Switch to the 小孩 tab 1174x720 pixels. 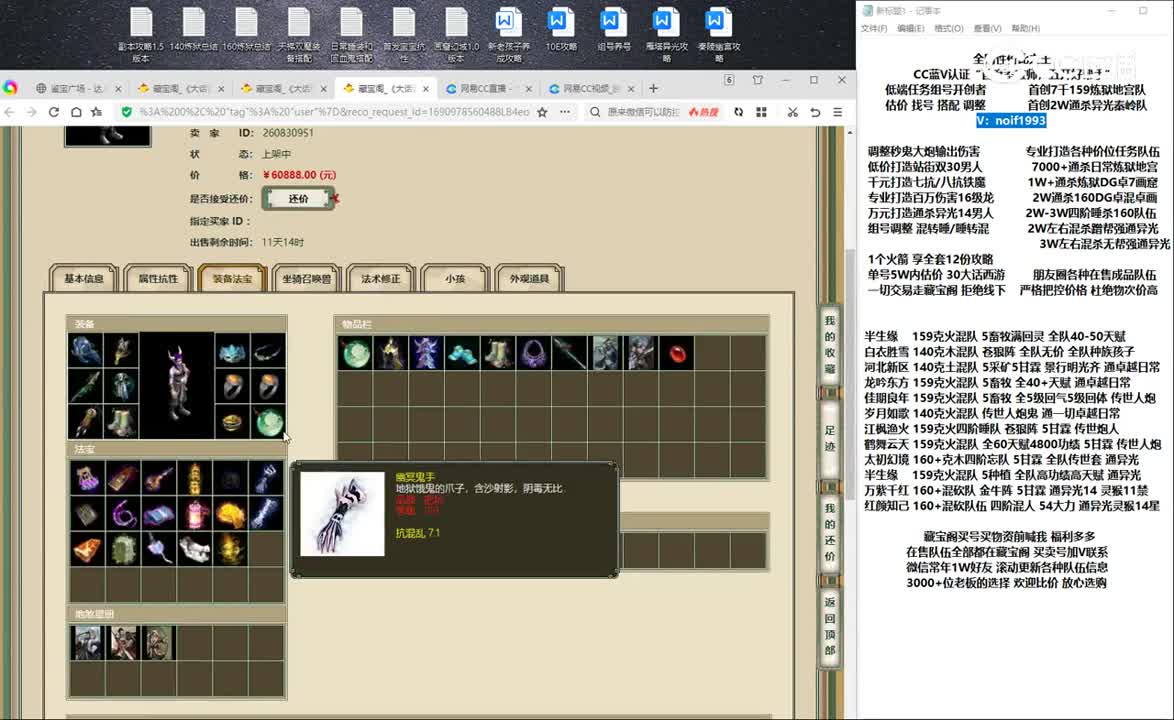click(455, 278)
